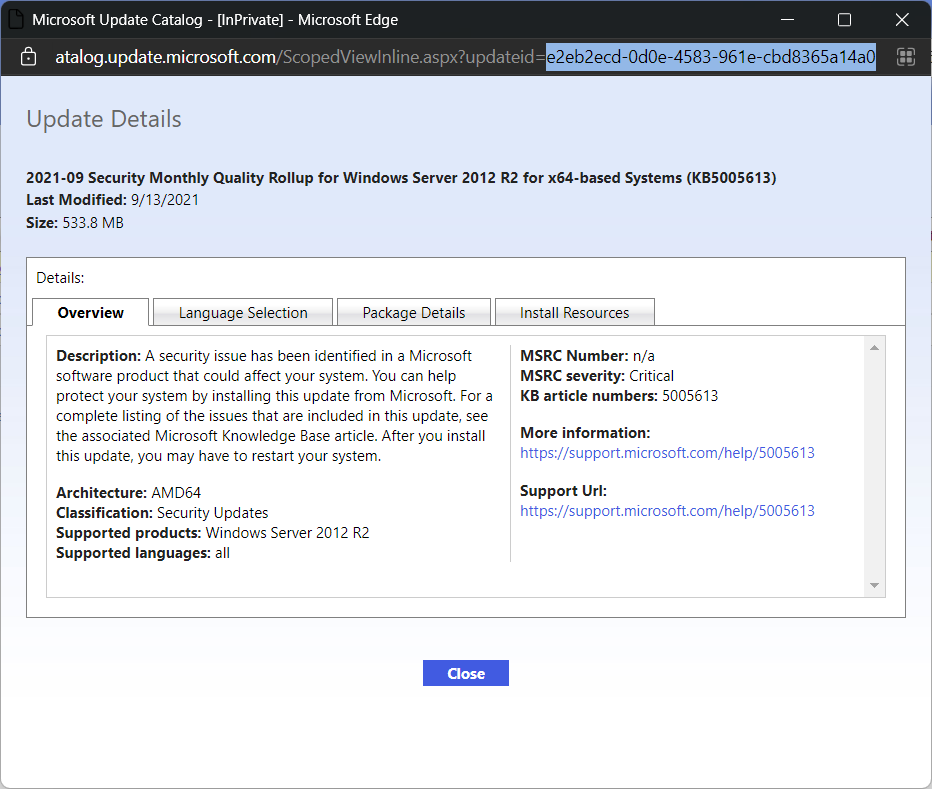The height and width of the screenshot is (789, 932).
Task: Click the Architecture AMD64 text
Action: pos(128,493)
